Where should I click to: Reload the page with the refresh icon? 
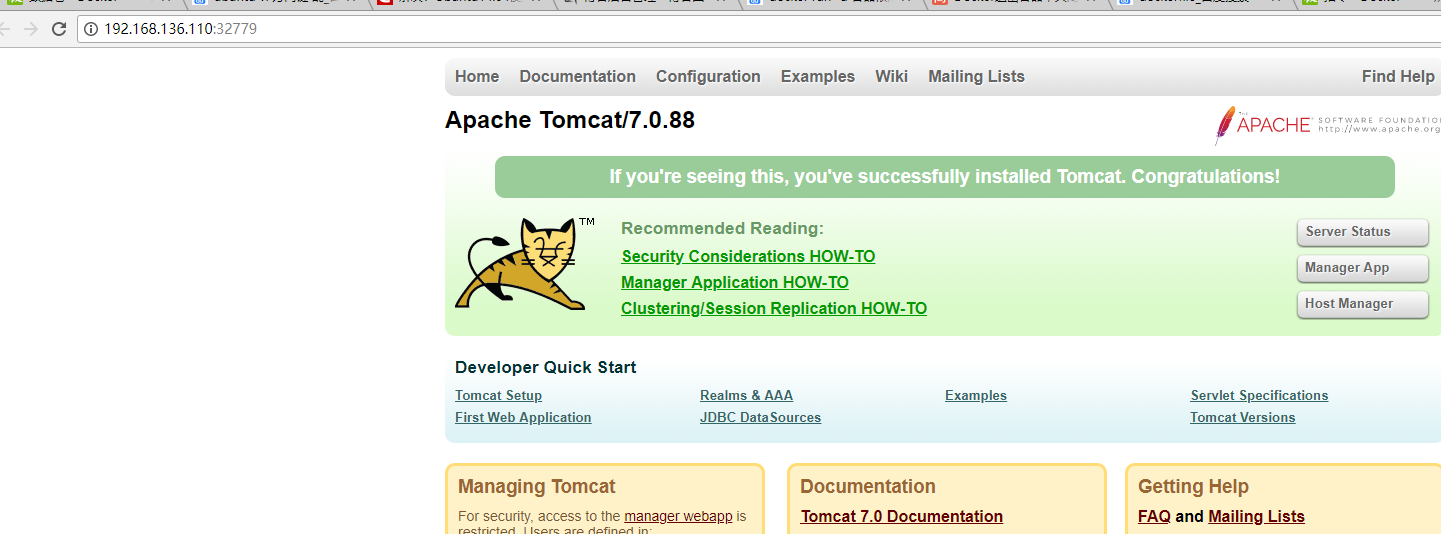click(59, 29)
